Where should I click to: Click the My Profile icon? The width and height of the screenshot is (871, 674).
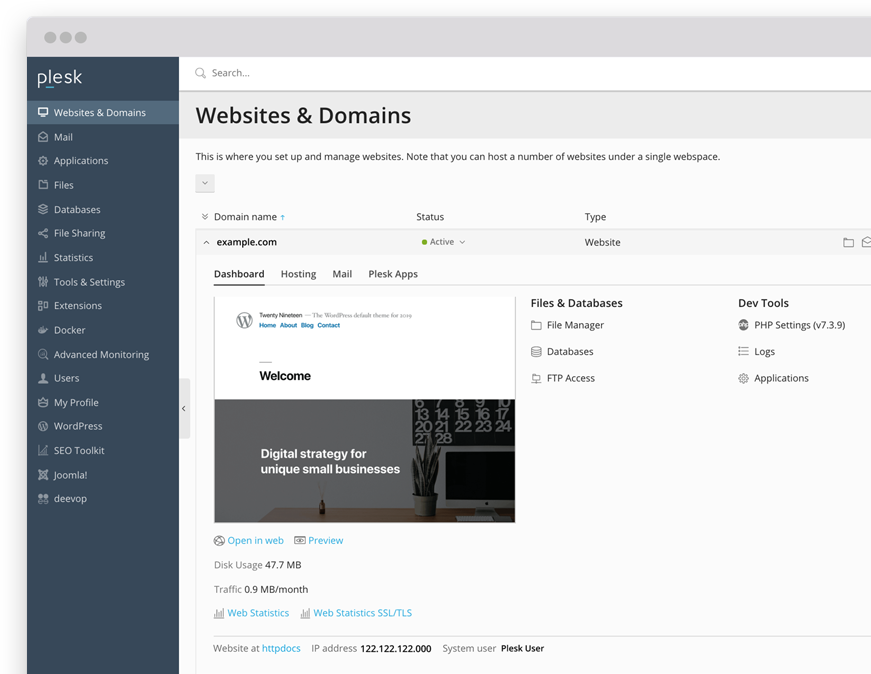coord(43,402)
